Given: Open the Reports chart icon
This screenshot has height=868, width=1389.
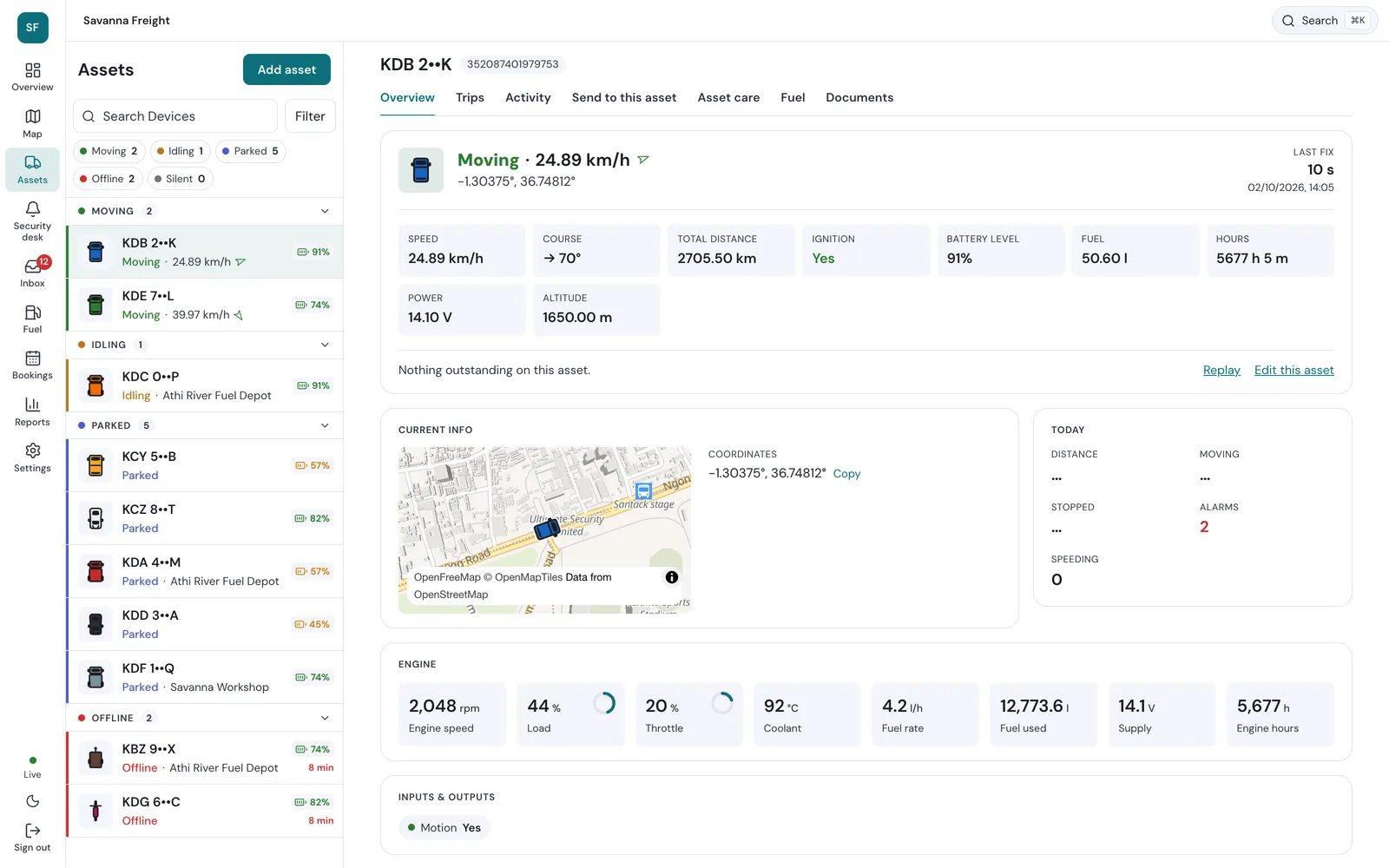Looking at the screenshot, I should point(33,404).
